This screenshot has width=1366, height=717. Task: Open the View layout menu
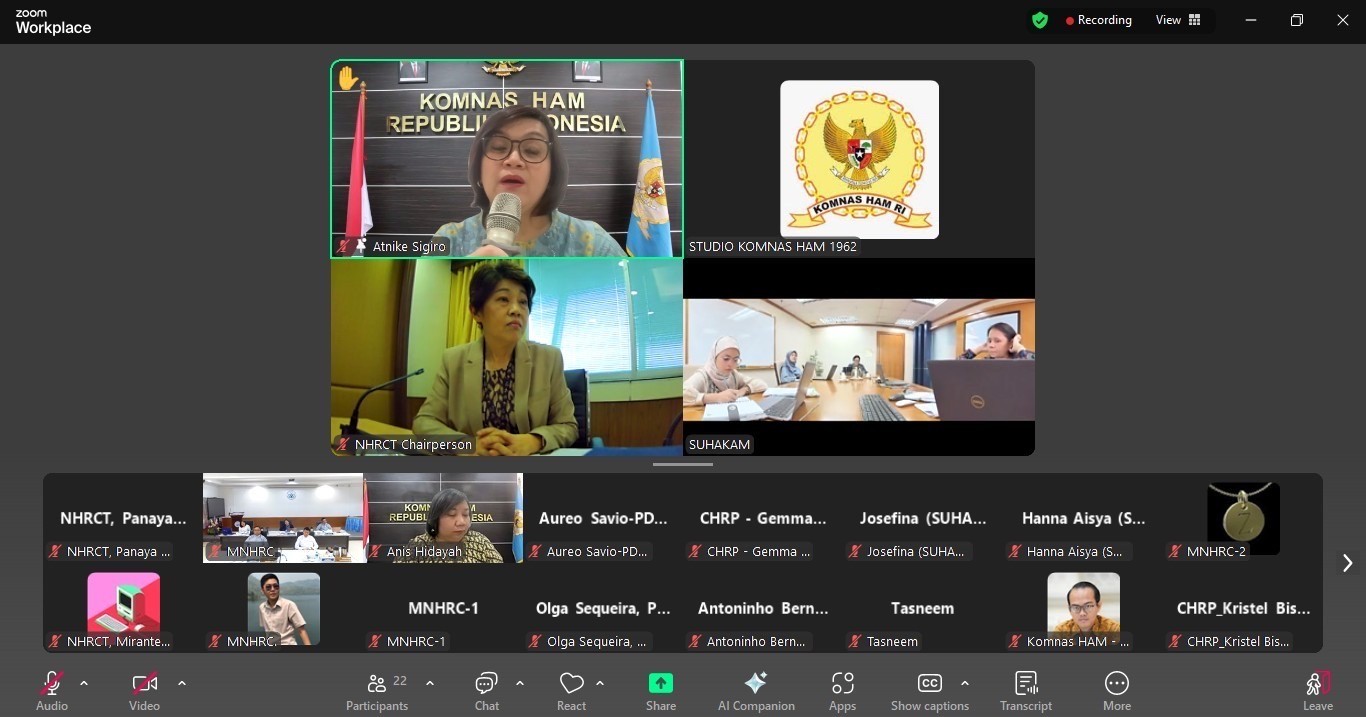(x=1178, y=20)
